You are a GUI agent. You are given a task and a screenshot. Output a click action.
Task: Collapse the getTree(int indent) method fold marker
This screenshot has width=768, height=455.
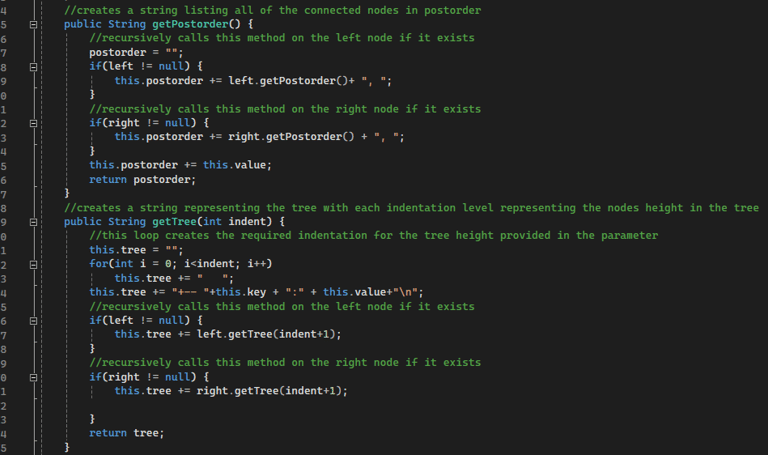coord(33,222)
